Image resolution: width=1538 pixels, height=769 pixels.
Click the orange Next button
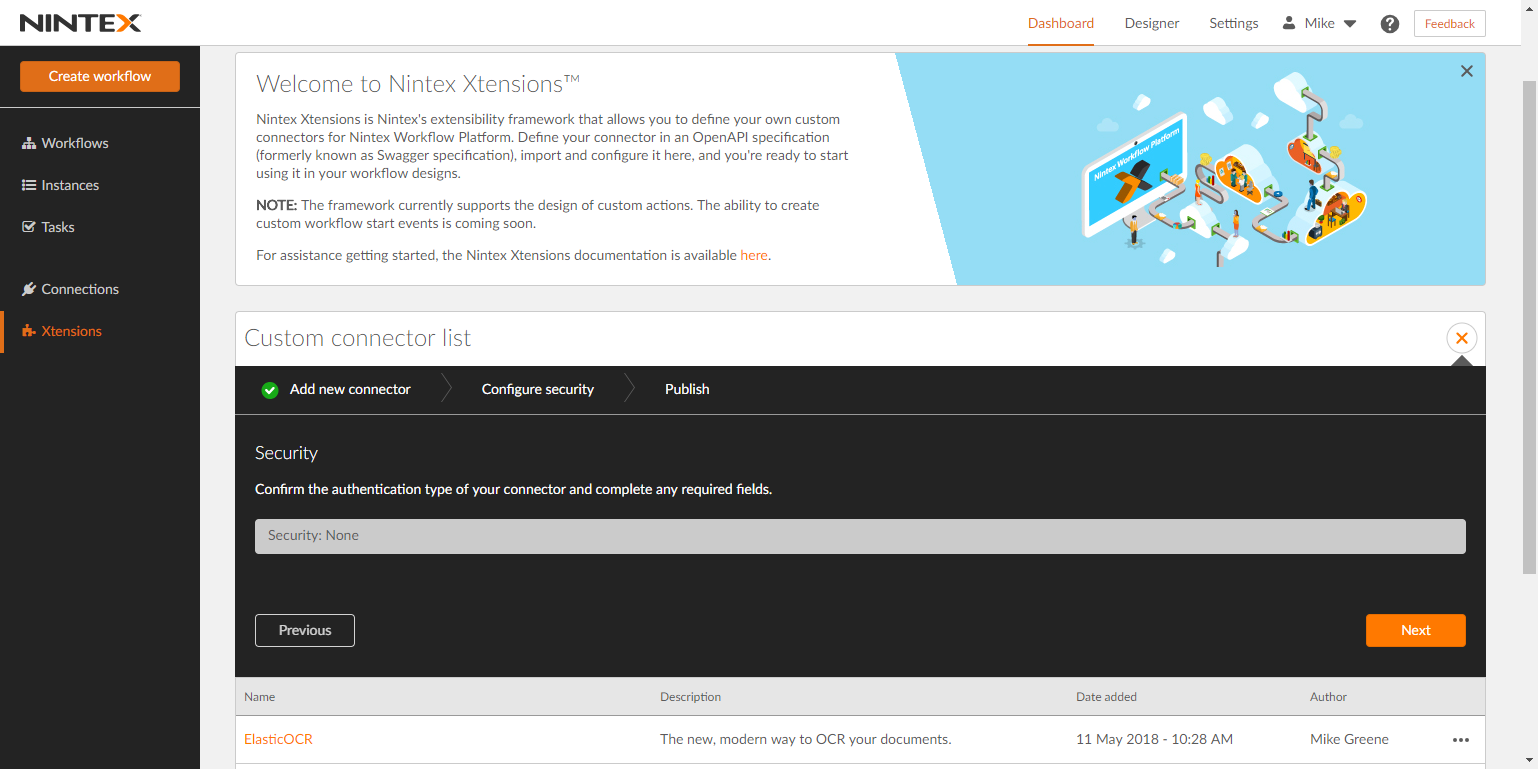pos(1416,630)
